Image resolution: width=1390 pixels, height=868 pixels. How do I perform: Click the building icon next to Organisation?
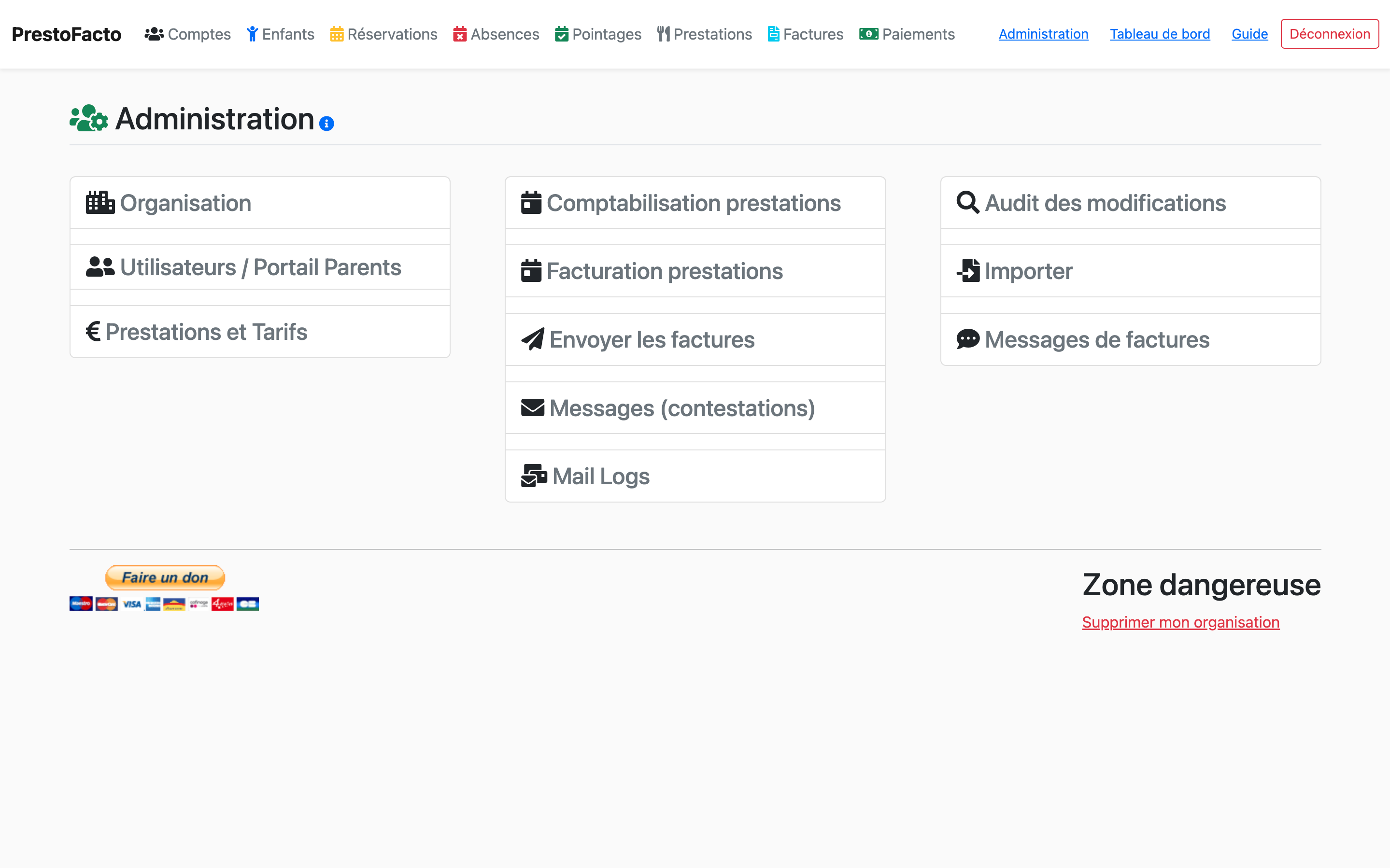click(100, 203)
